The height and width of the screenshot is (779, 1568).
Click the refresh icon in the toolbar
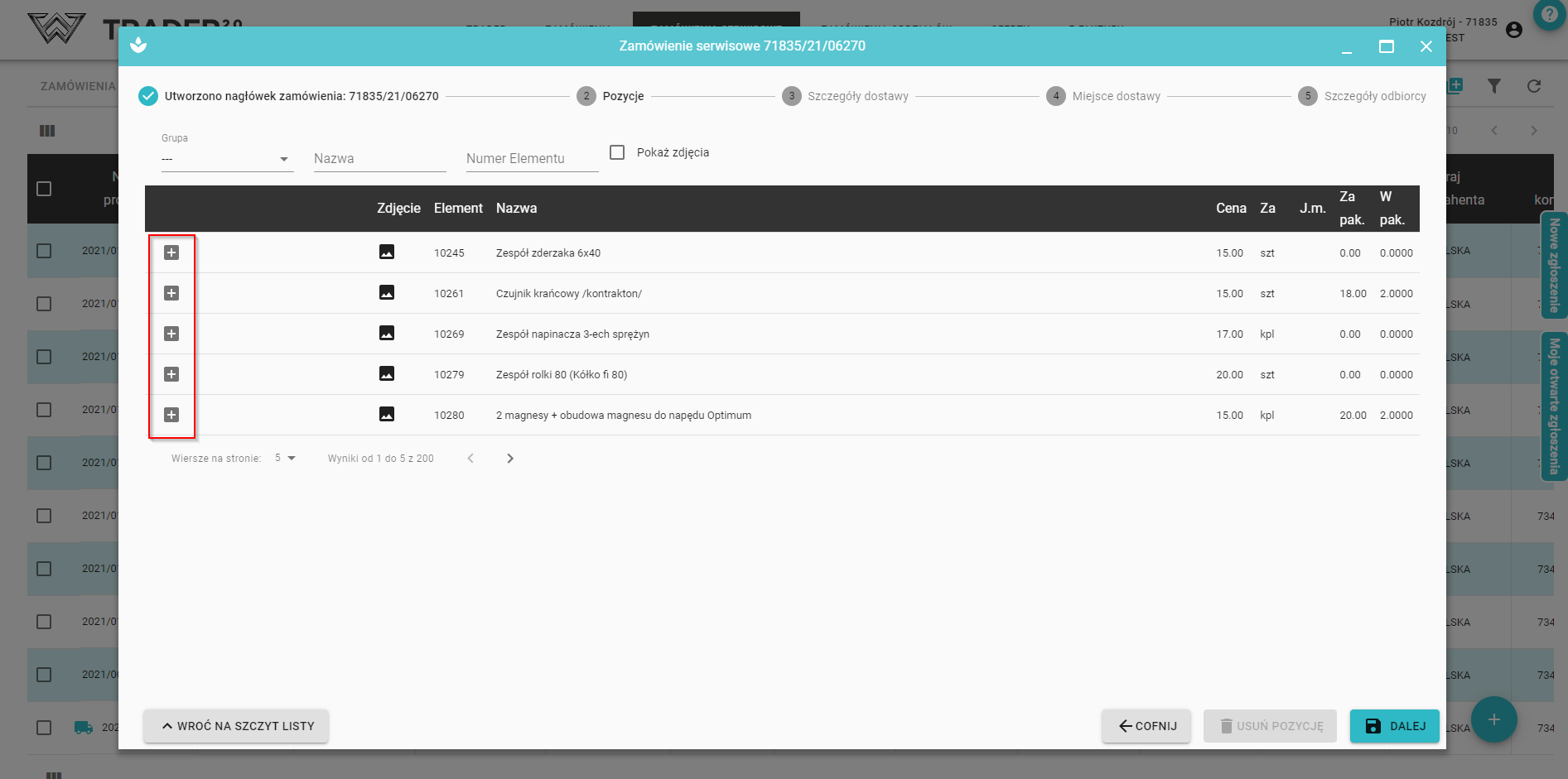(x=1534, y=86)
